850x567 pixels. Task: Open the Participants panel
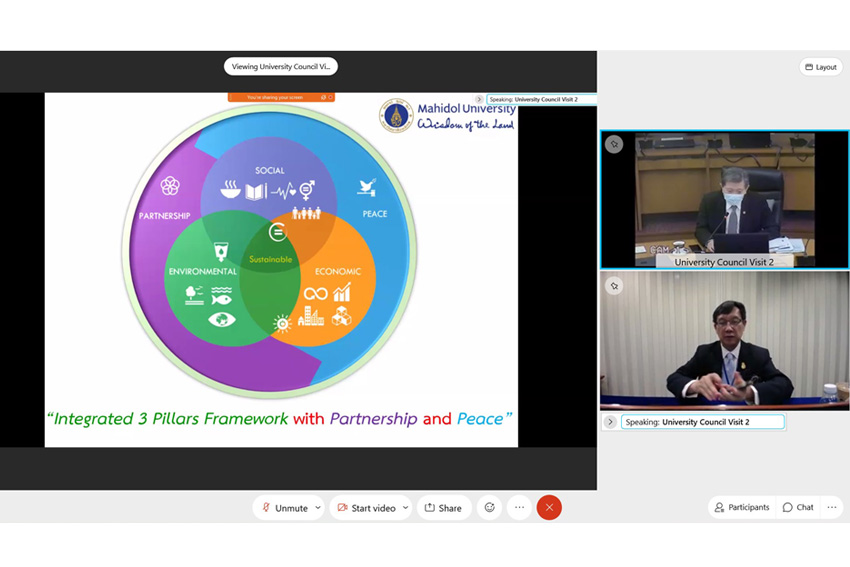742,508
